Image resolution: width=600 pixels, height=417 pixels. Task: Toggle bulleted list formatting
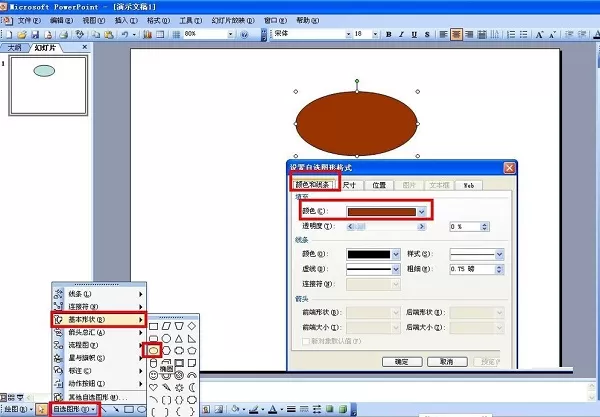tap(524, 34)
